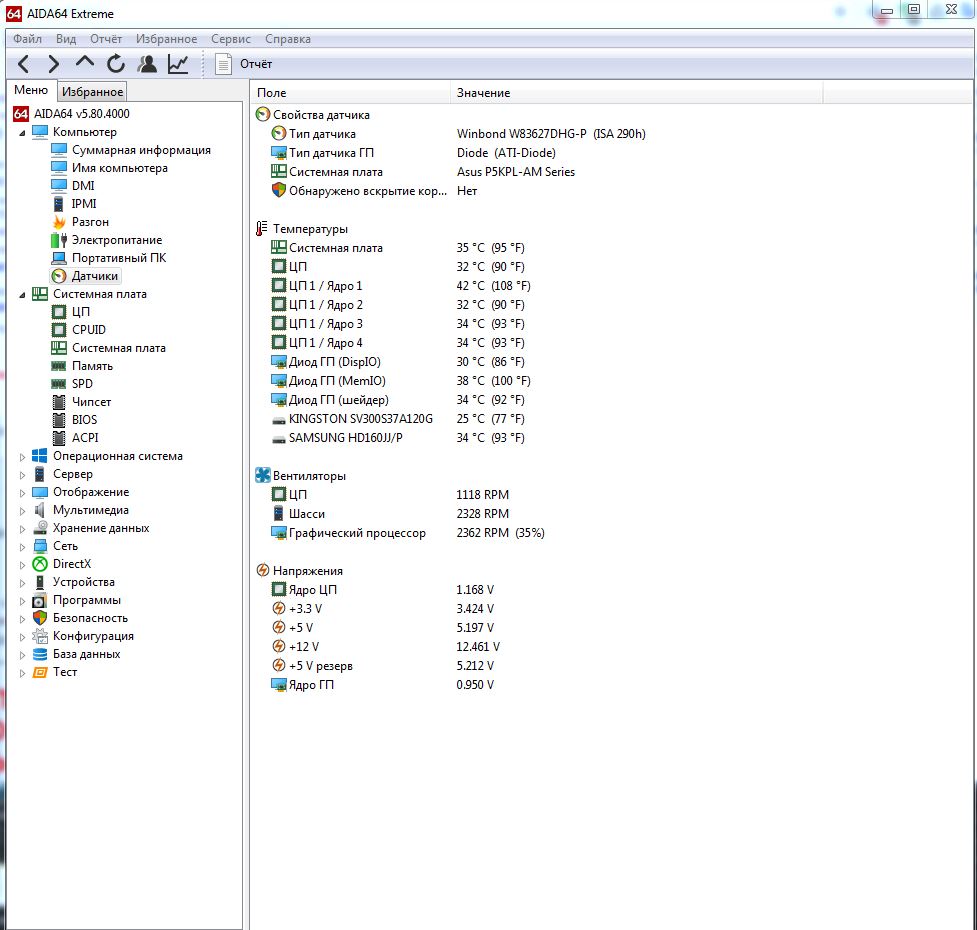Open the Чипсет chip icon
This screenshot has height=930, width=977.
pos(59,402)
